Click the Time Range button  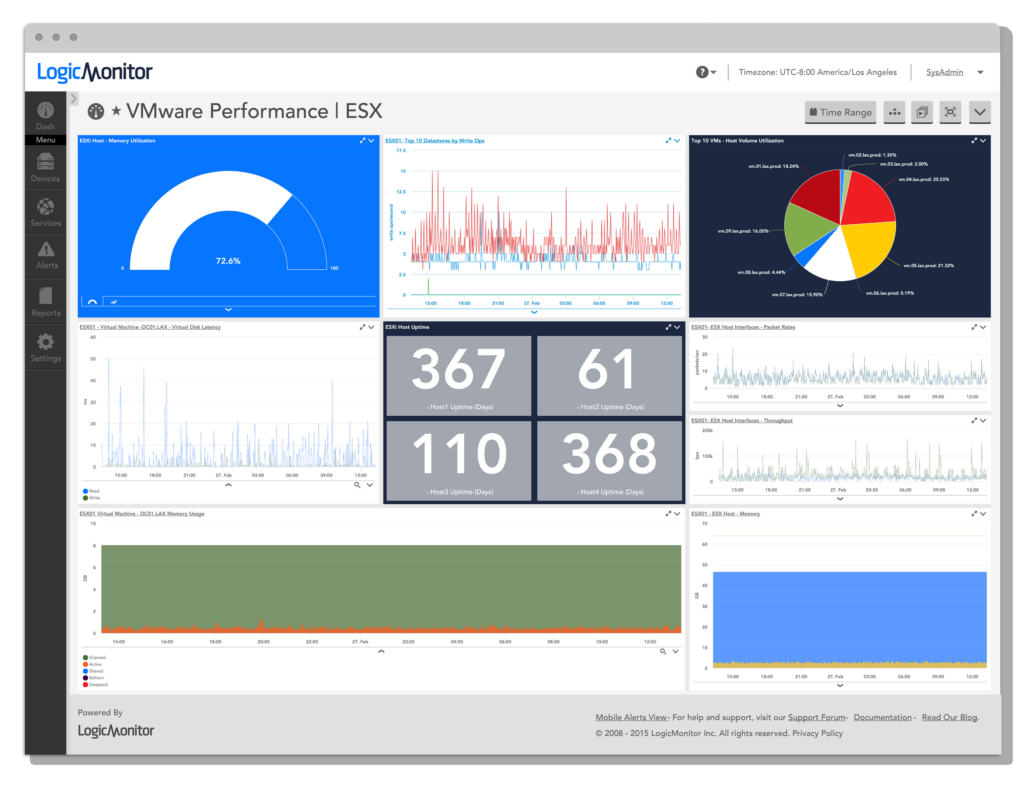[840, 112]
